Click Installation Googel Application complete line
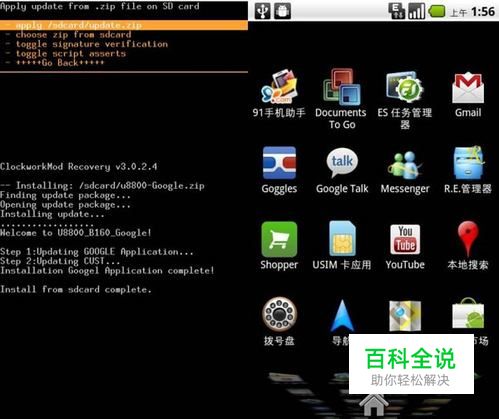Screen dimensions: 499x419 point(107,270)
